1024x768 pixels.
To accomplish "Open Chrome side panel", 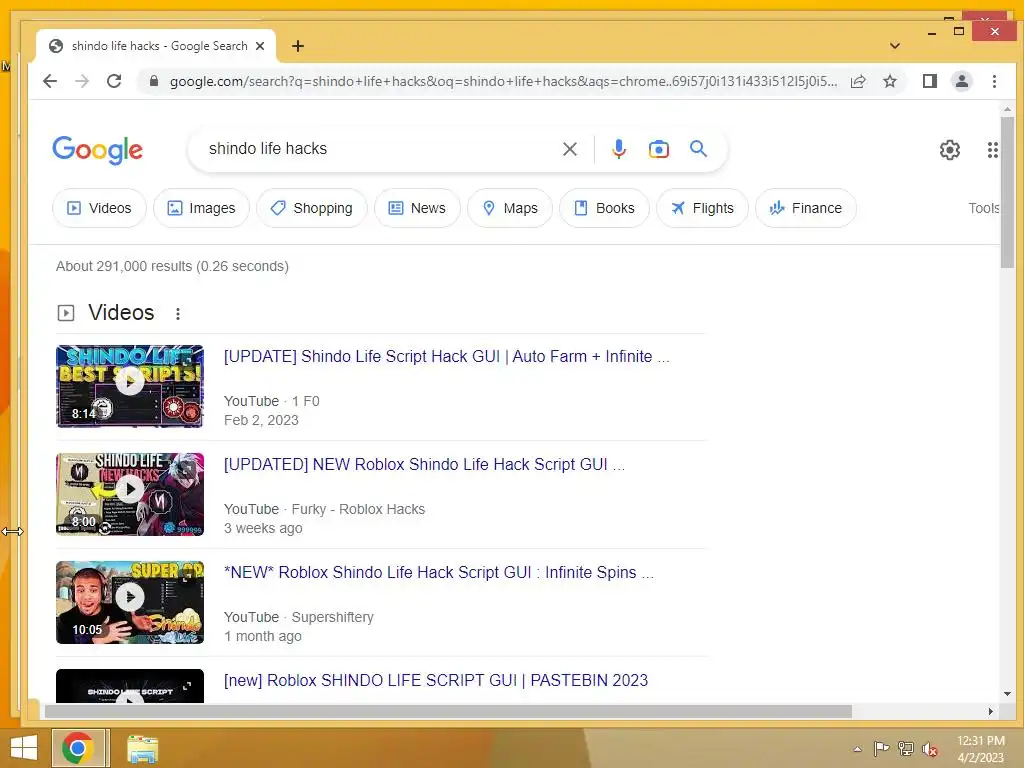I will 930,81.
